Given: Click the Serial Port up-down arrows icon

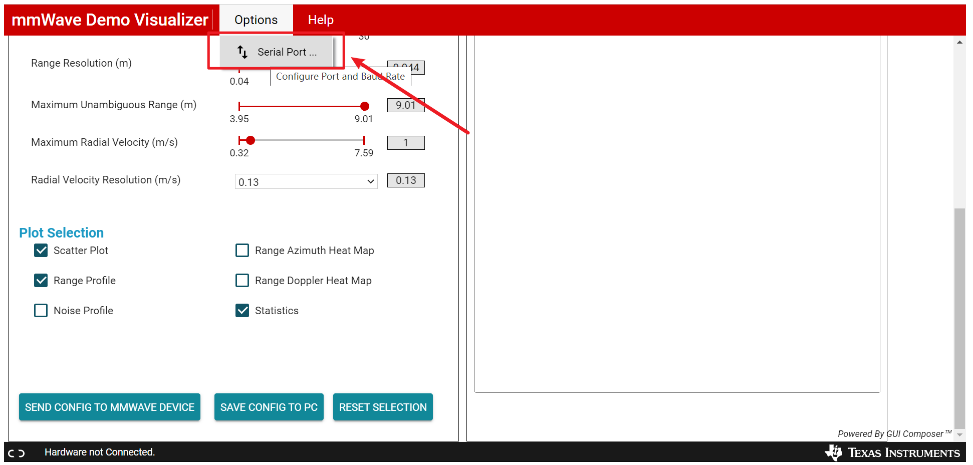Looking at the screenshot, I should 243,52.
